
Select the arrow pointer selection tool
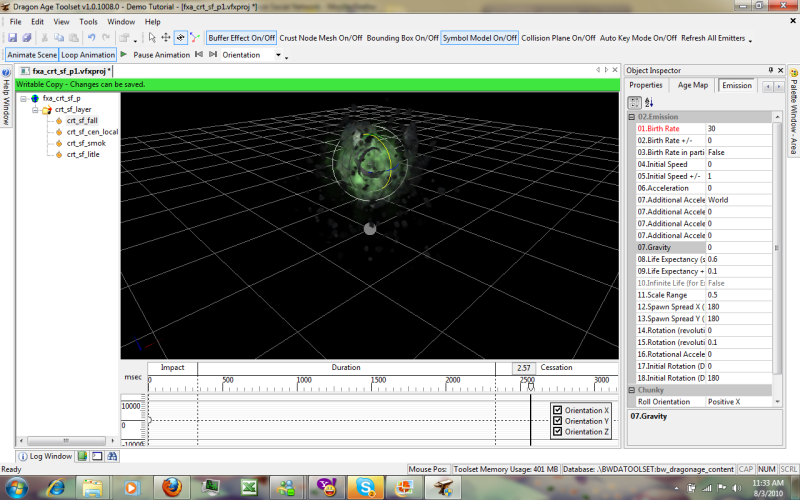[x=152, y=38]
